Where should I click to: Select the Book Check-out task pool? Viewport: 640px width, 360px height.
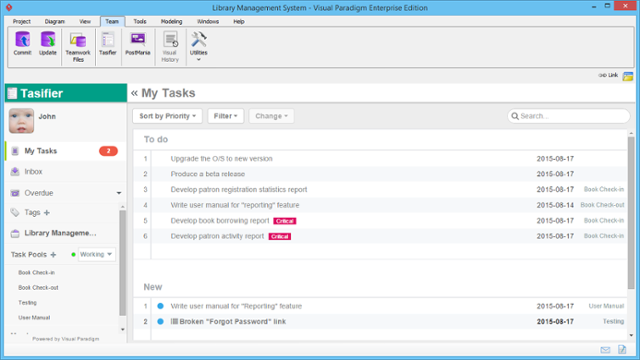(x=38, y=288)
